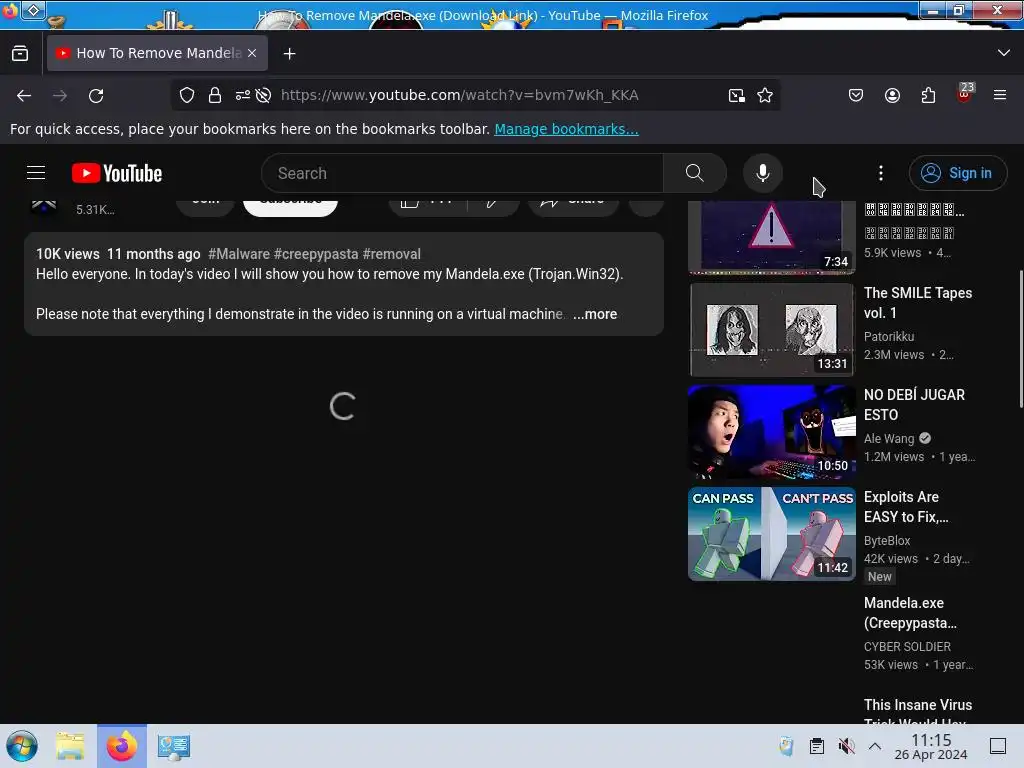Open the warning triangle video thumbnail 7:34

pos(771,238)
